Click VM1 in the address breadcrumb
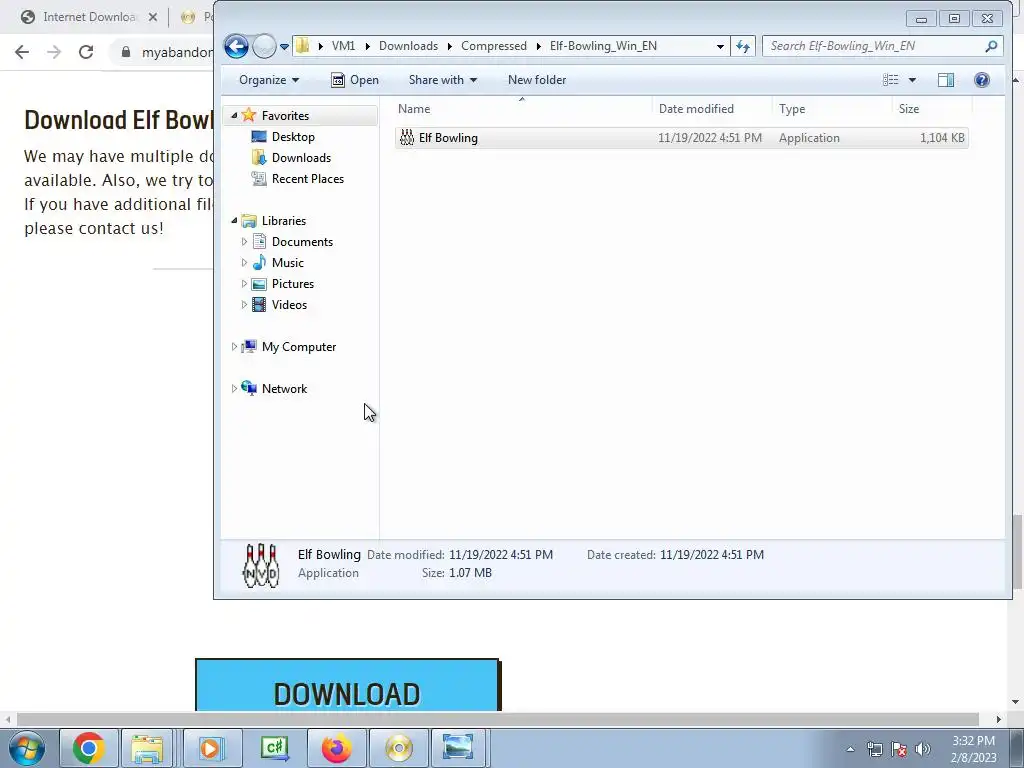The width and height of the screenshot is (1024, 768). (344, 46)
